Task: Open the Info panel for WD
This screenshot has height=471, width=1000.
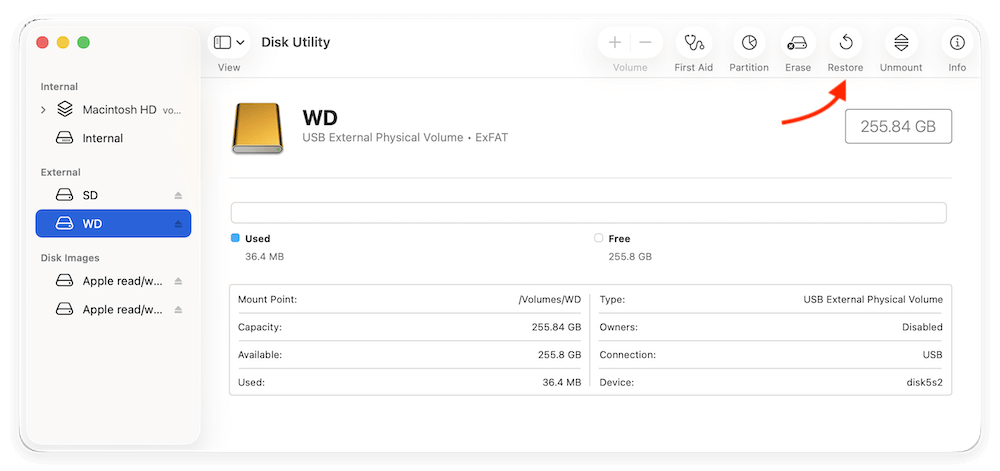Action: pyautogui.click(x=957, y=43)
